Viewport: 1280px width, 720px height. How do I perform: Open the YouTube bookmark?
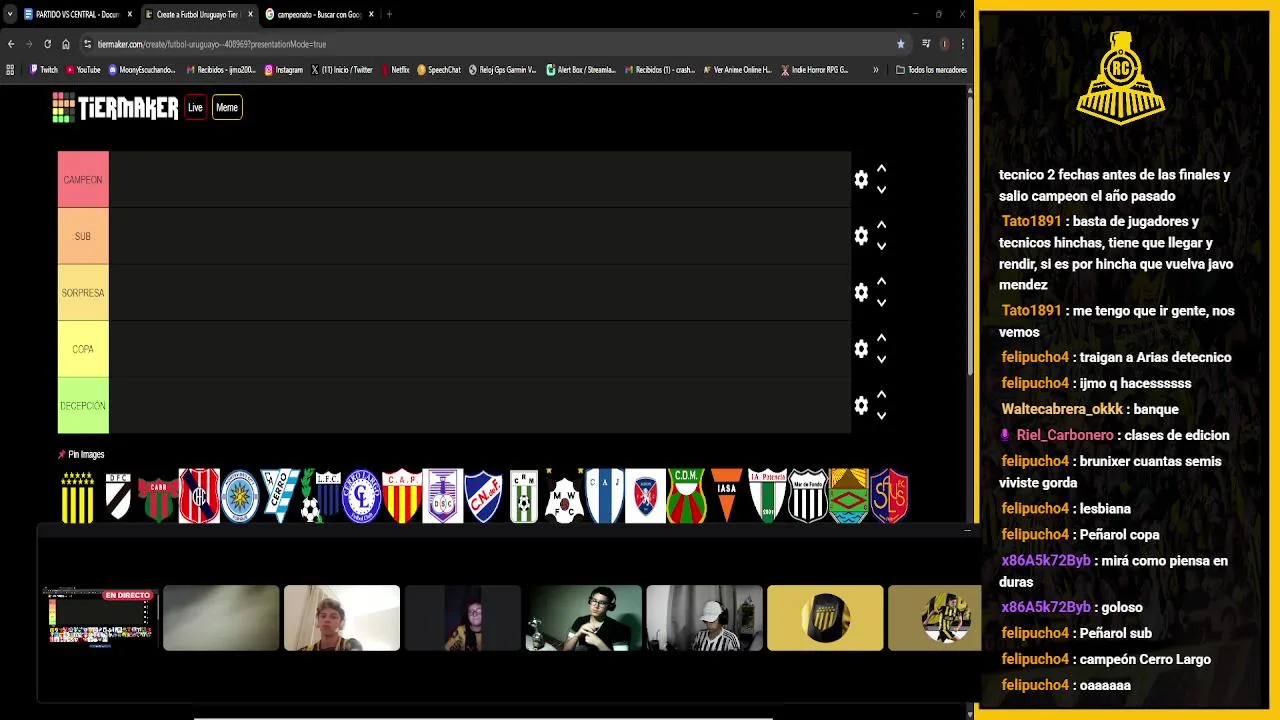83,70
